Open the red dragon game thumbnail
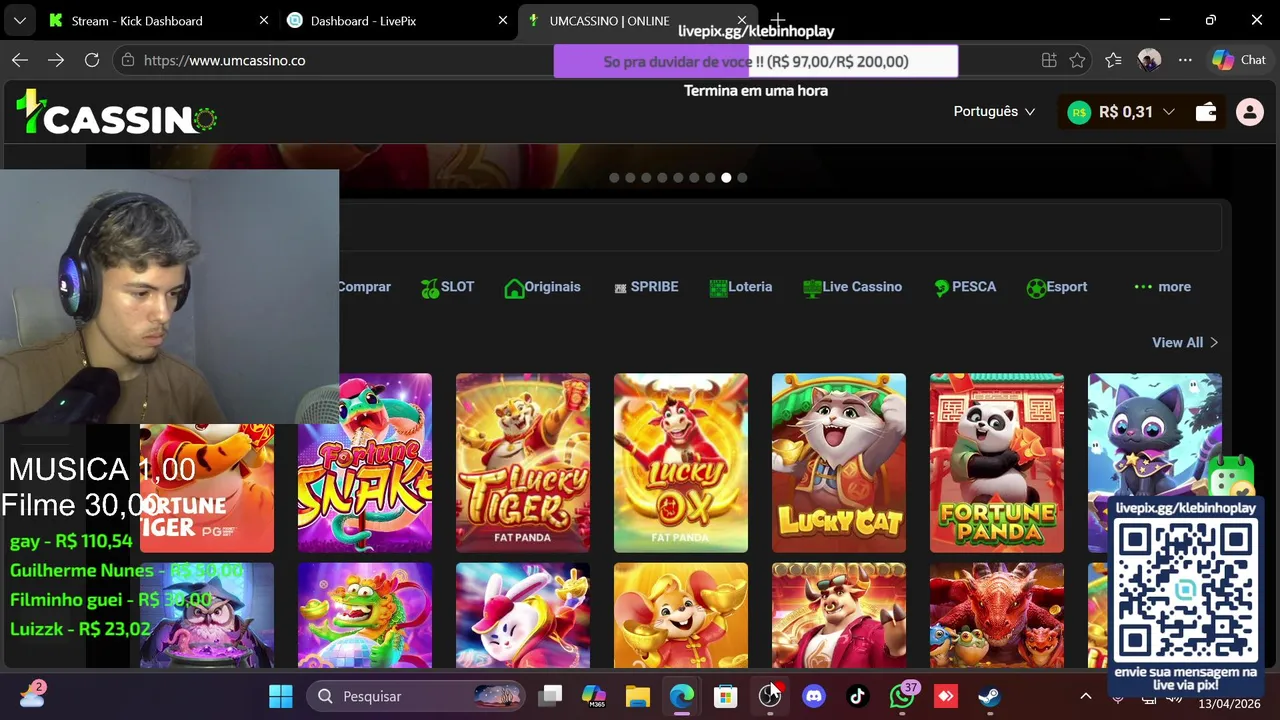This screenshot has height=720, width=1280. 997,615
